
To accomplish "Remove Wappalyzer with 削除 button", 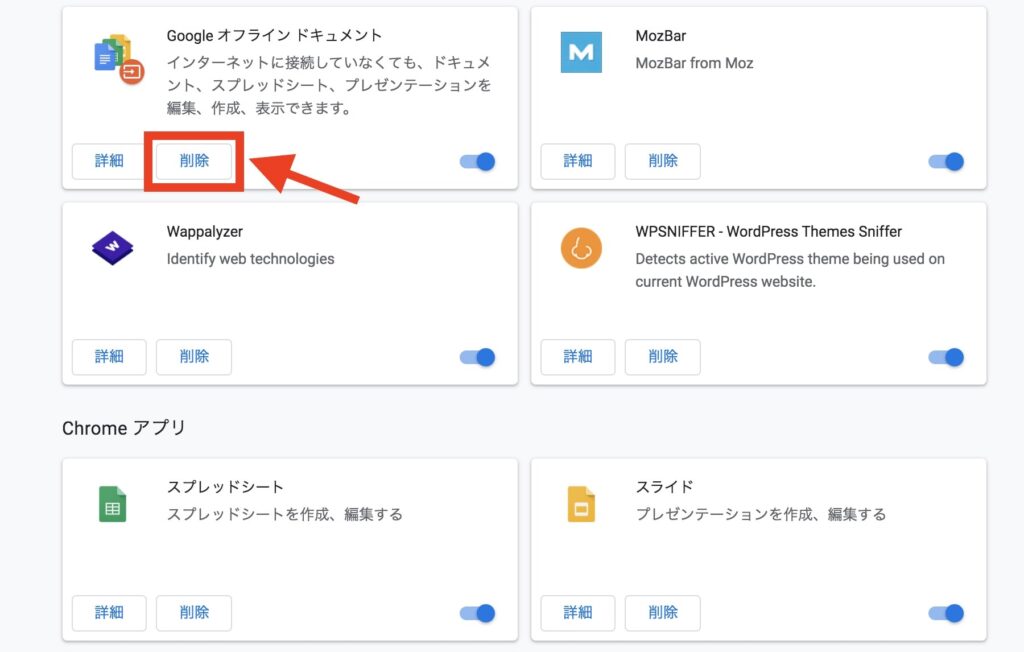I will click(x=194, y=357).
